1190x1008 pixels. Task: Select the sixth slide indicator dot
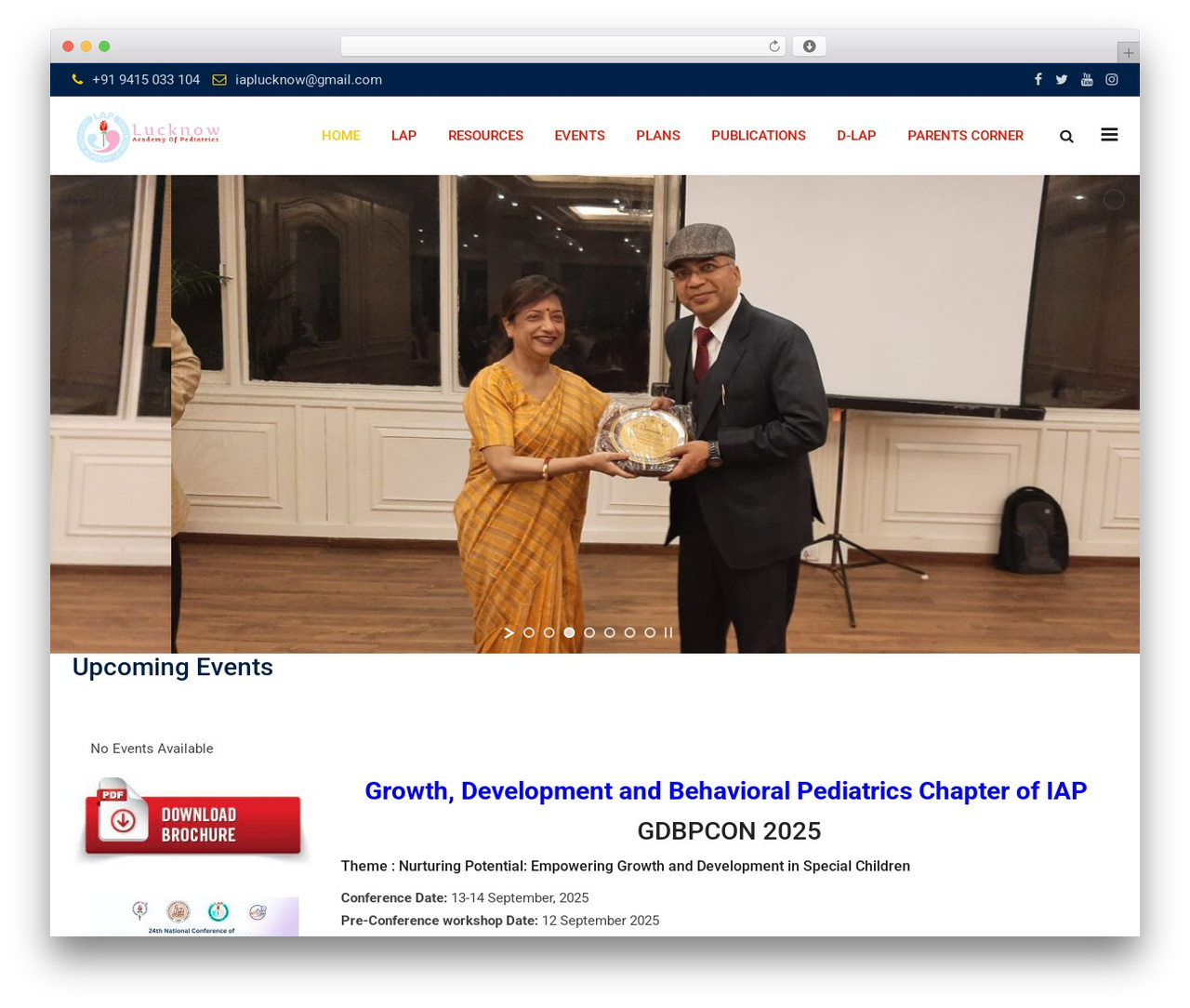point(629,632)
